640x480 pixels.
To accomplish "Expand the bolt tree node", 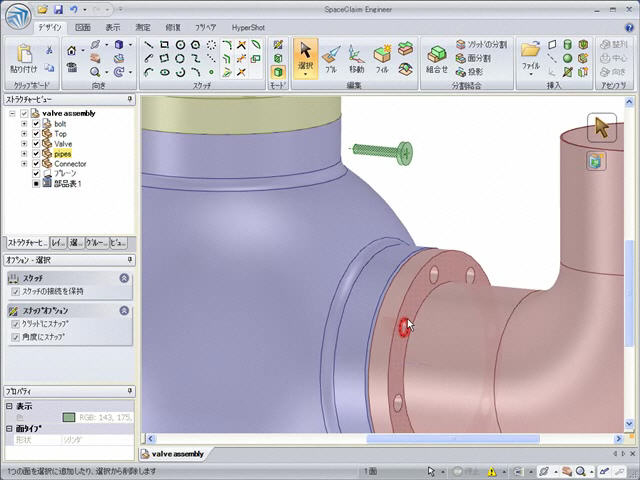I will 24,124.
